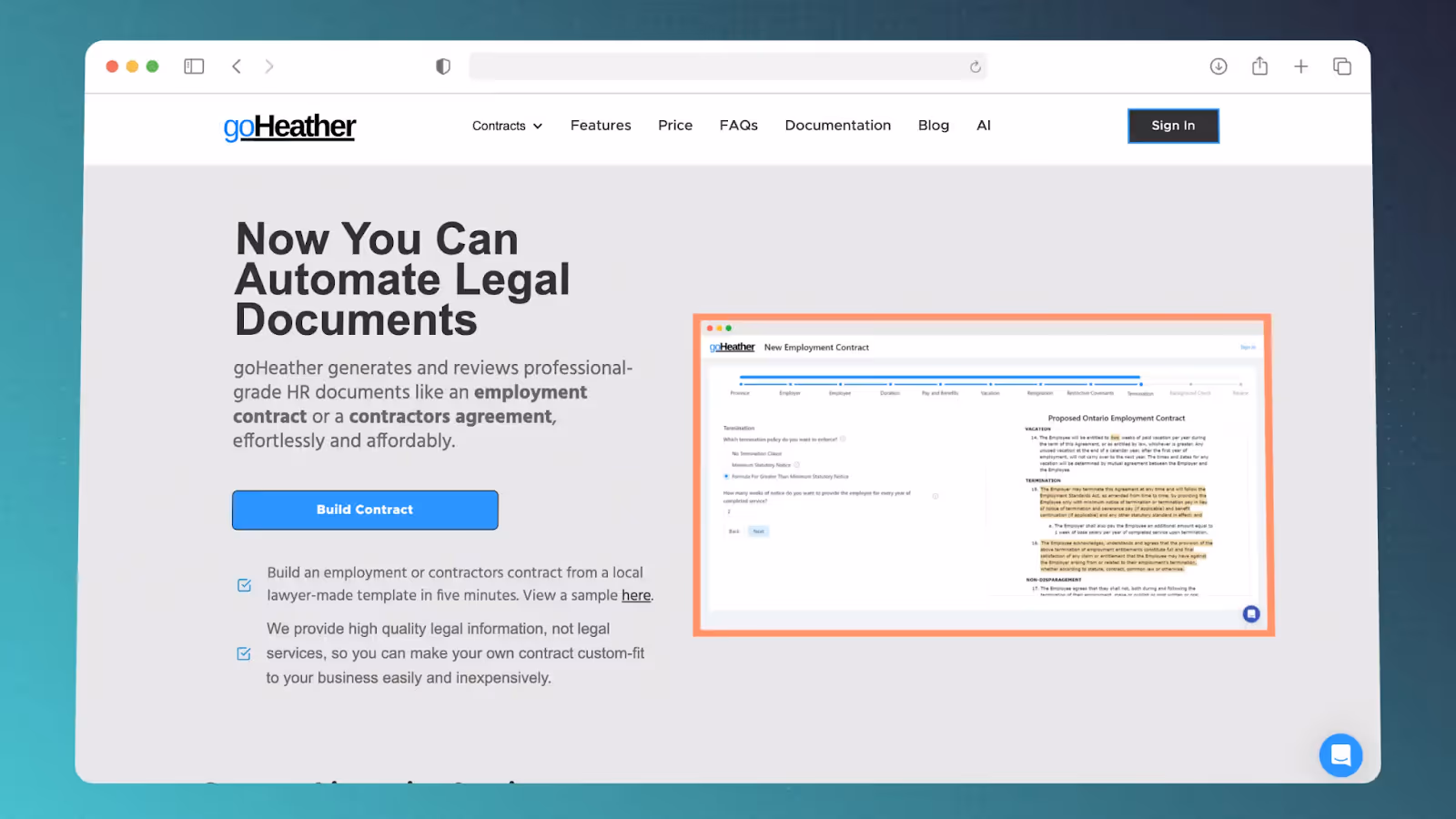Go forward with the browser forward arrow
The width and height of the screenshot is (1456, 819).
tap(269, 66)
